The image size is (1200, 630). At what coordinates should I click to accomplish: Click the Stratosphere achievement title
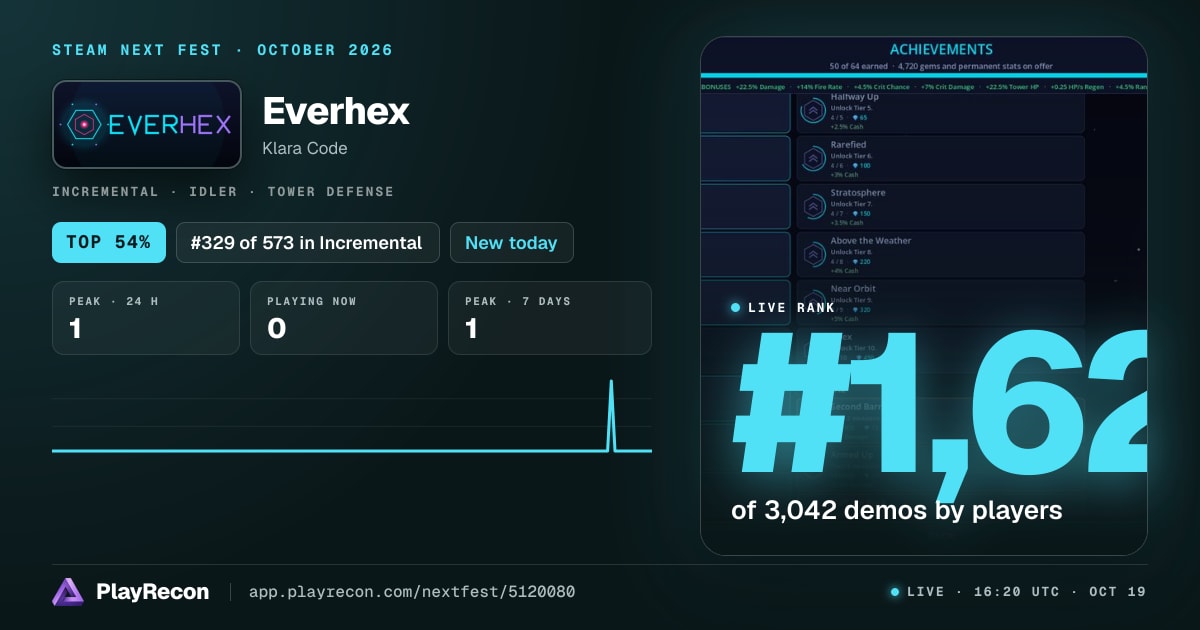[x=858, y=193]
